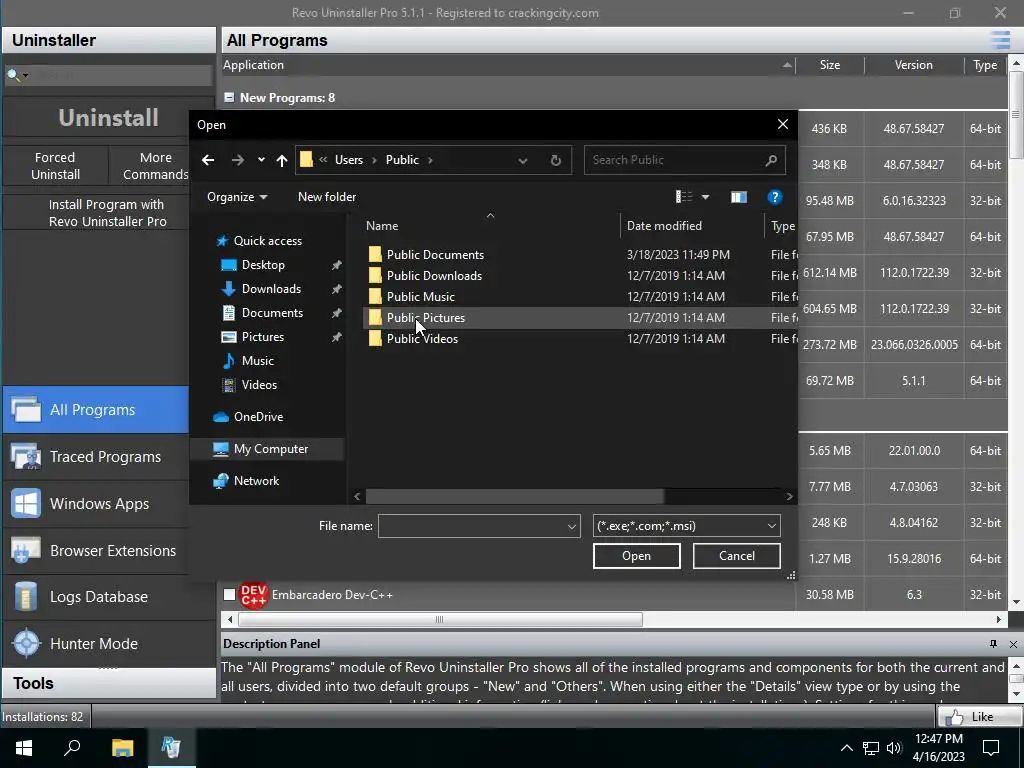
Task: Create a New folder
Action: (x=327, y=197)
